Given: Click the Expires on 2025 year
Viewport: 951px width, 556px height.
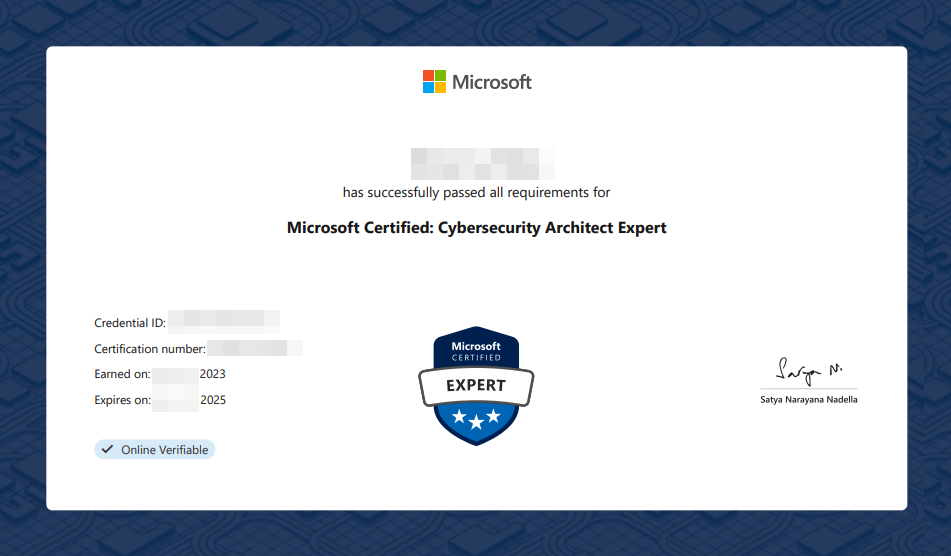Looking at the screenshot, I should [x=213, y=400].
